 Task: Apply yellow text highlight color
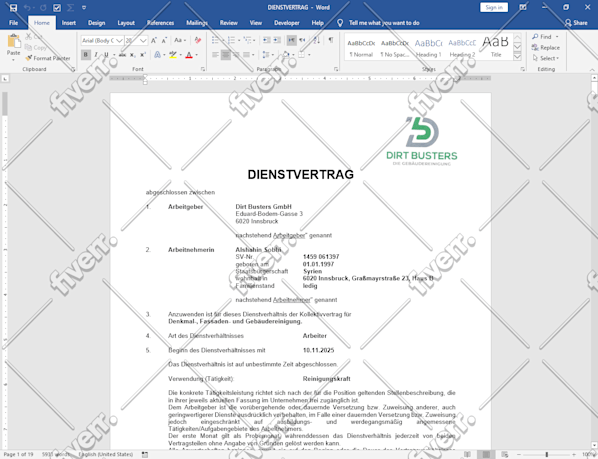[173, 55]
